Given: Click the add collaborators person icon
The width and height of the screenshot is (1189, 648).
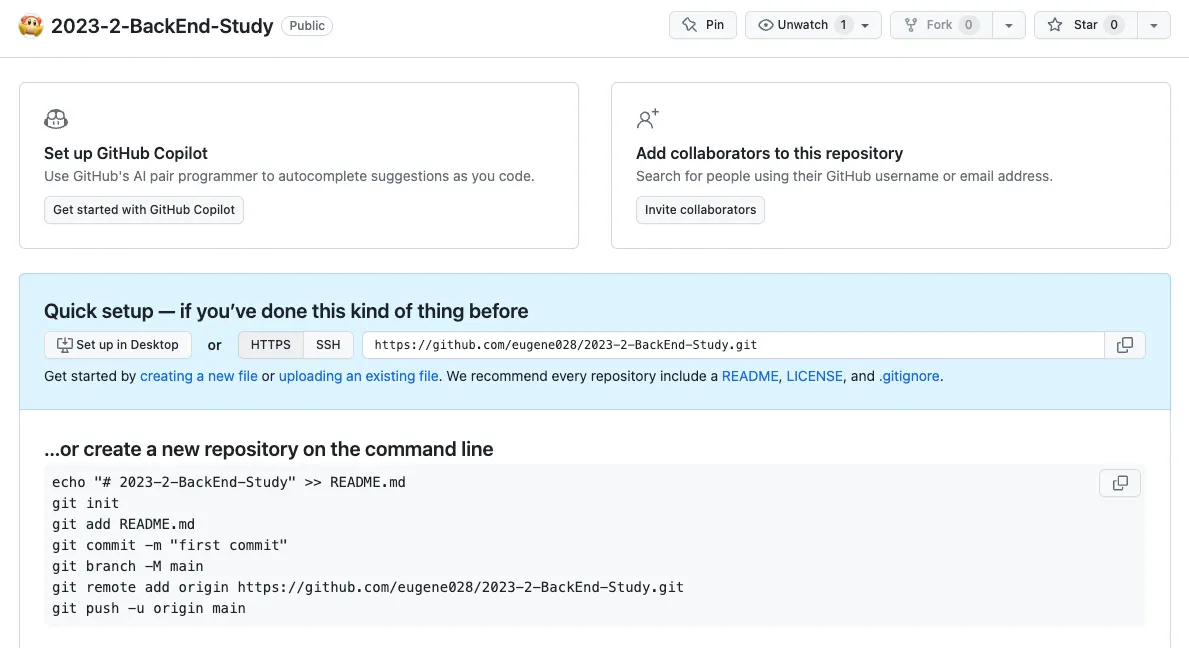Looking at the screenshot, I should point(648,120).
